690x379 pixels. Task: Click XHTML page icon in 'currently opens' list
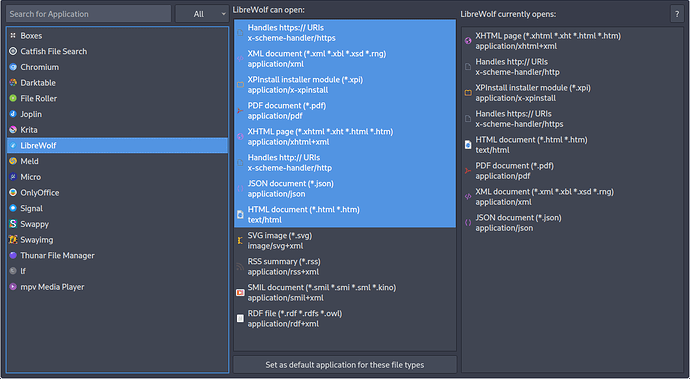(x=468, y=41)
